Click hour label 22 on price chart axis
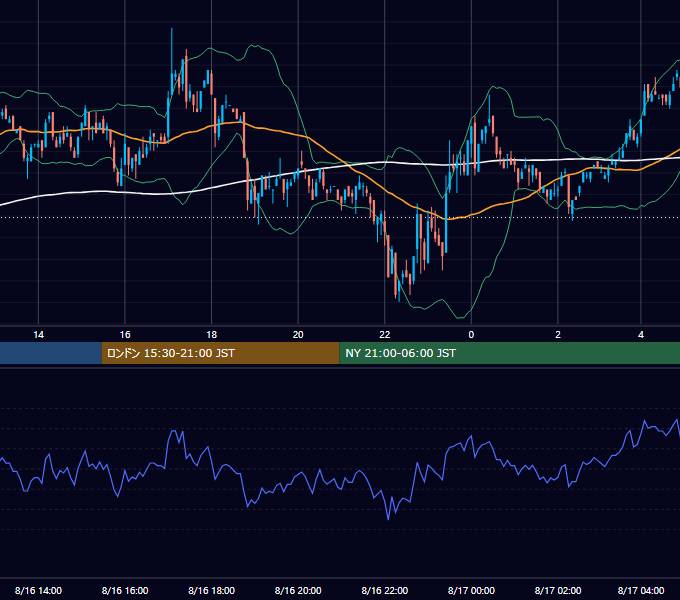This screenshot has height=600, width=680. [x=385, y=335]
